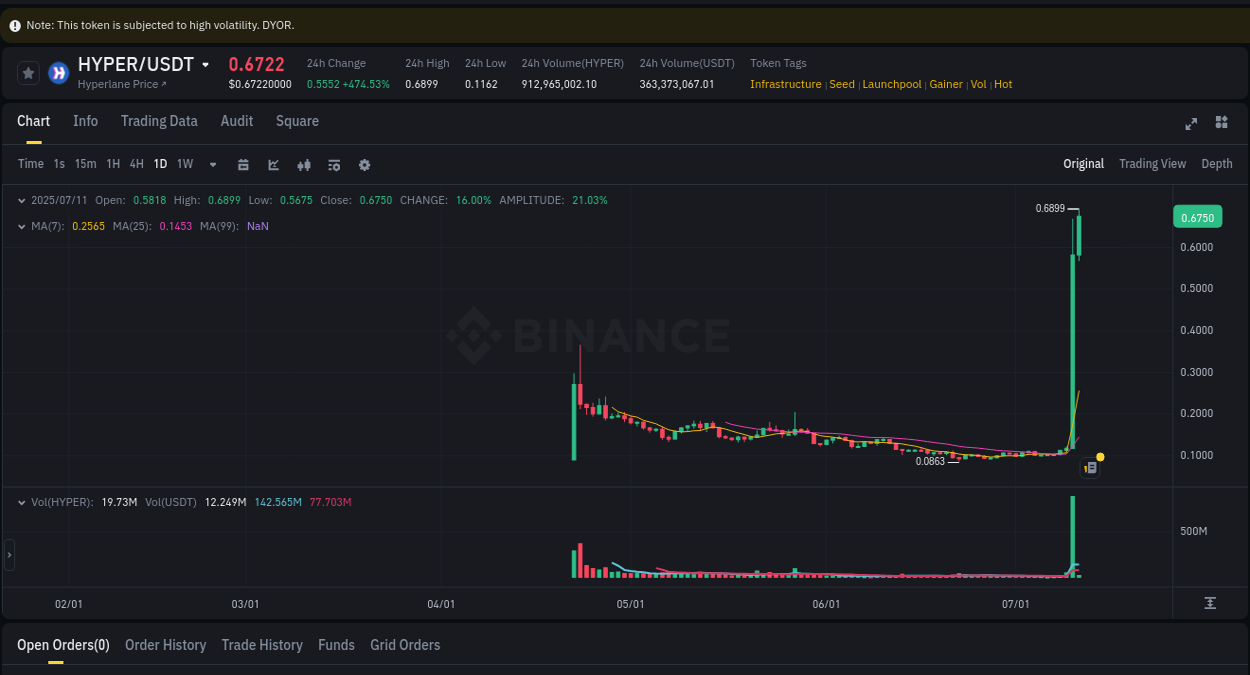Open the Order History tab

tap(165, 645)
